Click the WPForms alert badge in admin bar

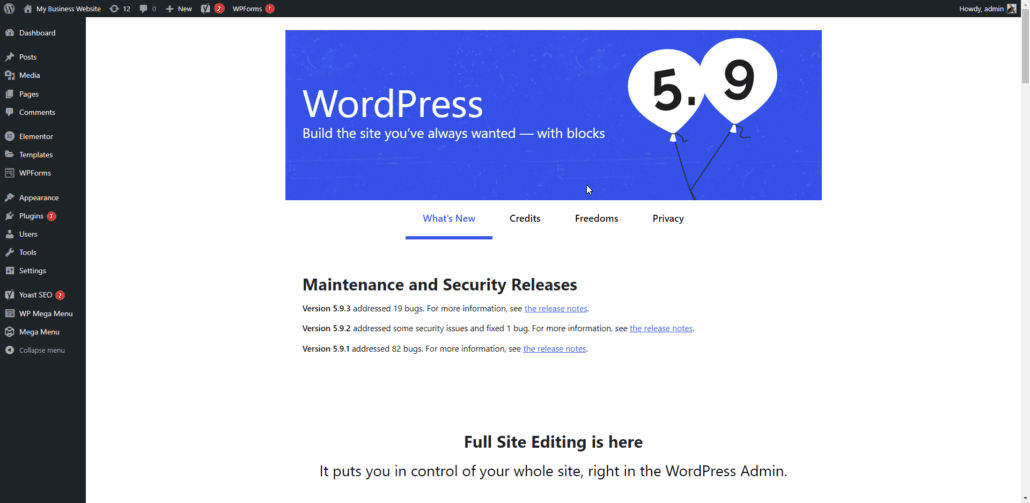point(270,9)
